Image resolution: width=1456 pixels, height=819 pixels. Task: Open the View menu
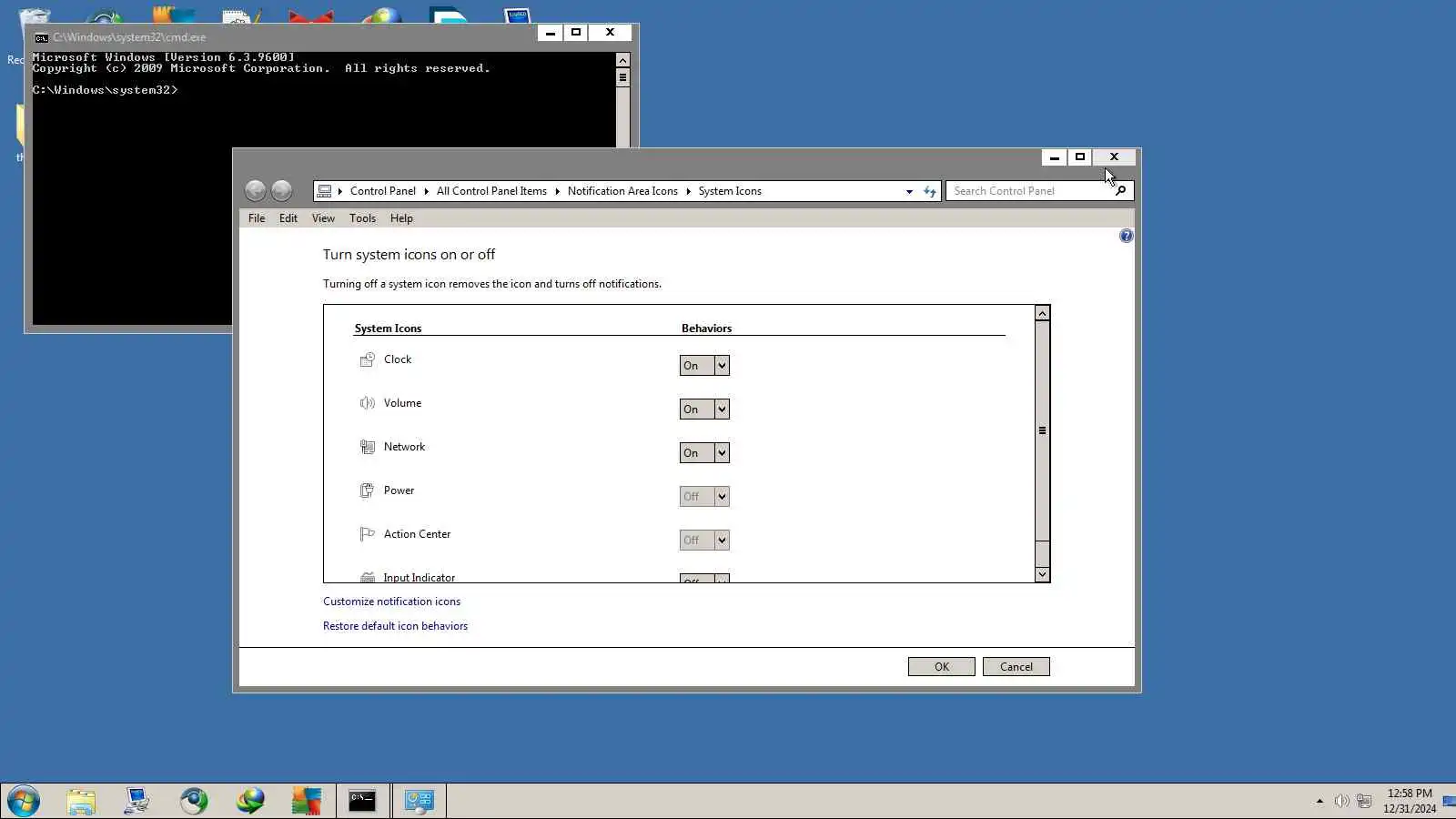click(323, 218)
